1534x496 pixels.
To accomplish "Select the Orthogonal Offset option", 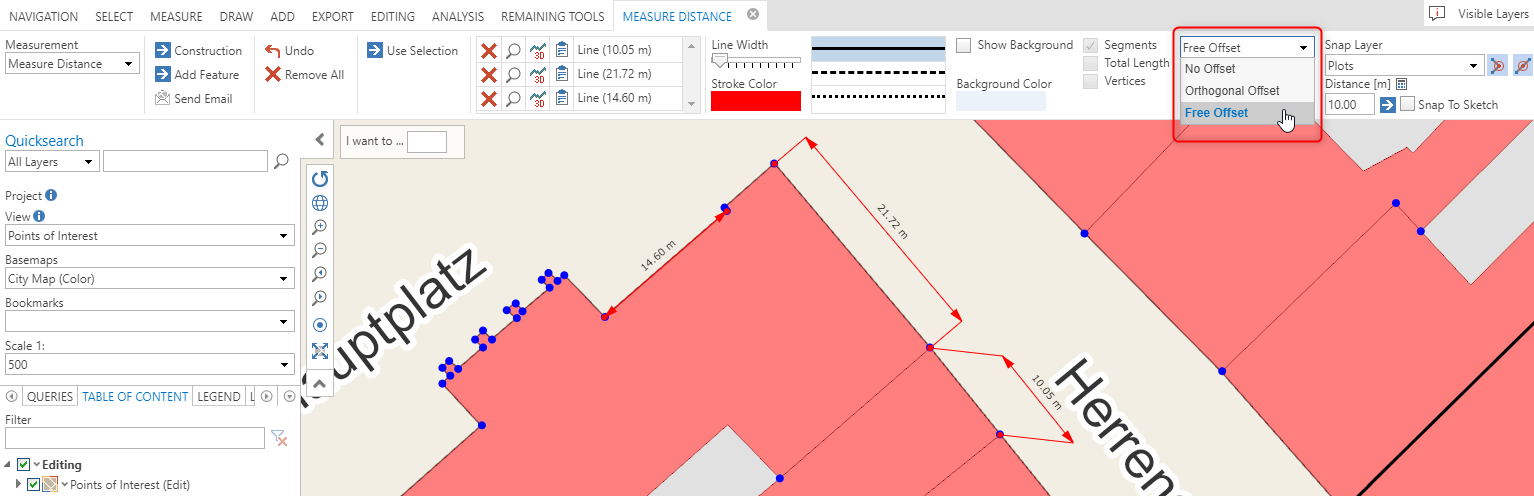I will (x=1247, y=91).
